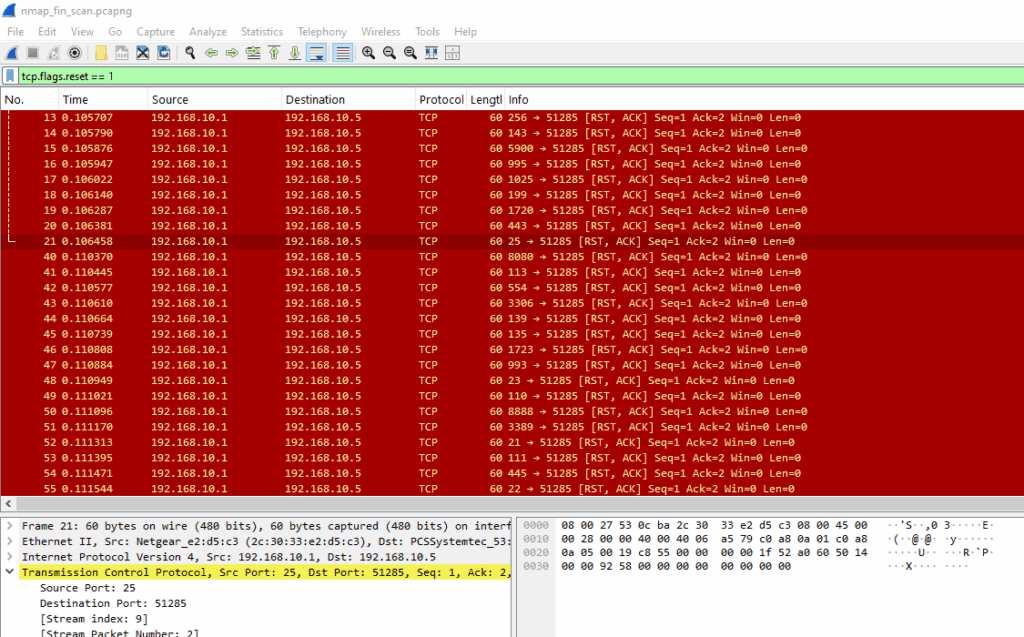Toggle auto-scroll during live capture

(317, 53)
